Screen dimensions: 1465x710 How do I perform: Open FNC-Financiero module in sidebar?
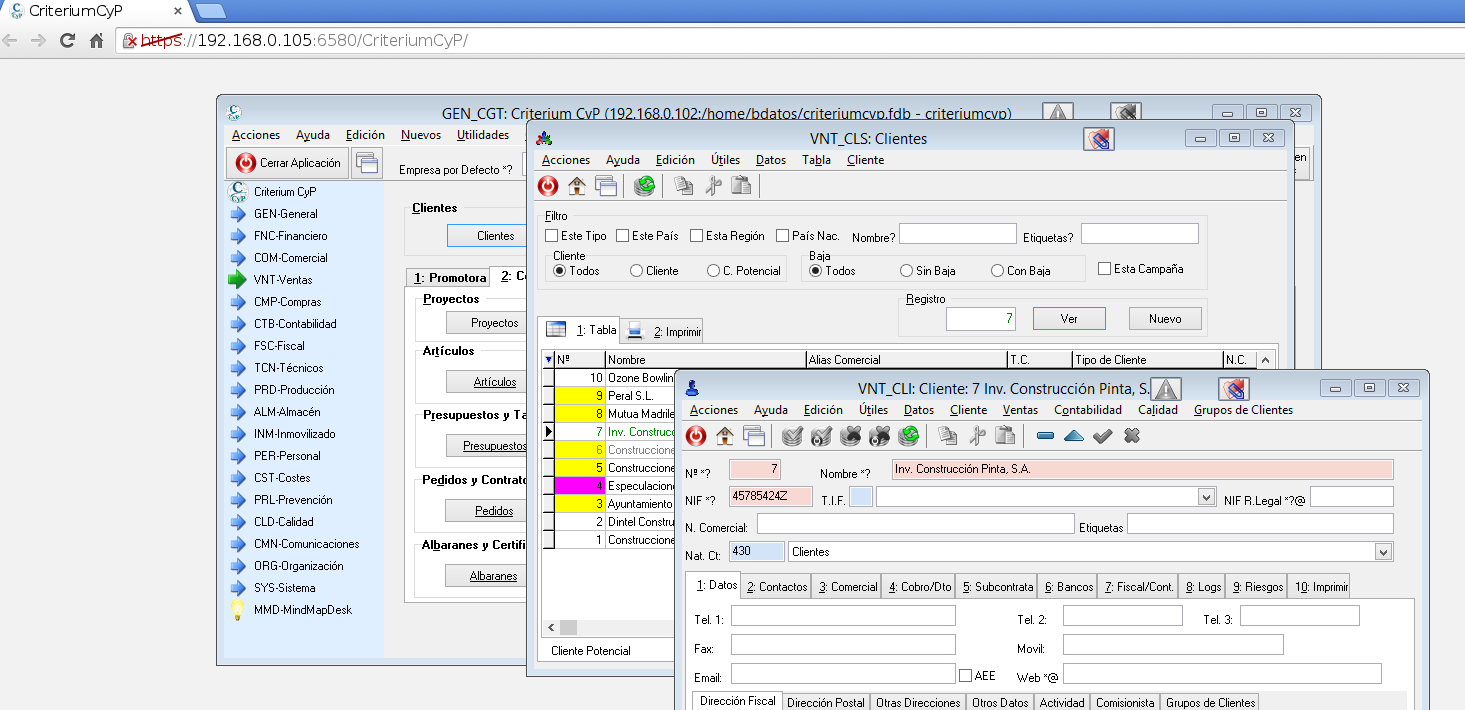(290, 236)
